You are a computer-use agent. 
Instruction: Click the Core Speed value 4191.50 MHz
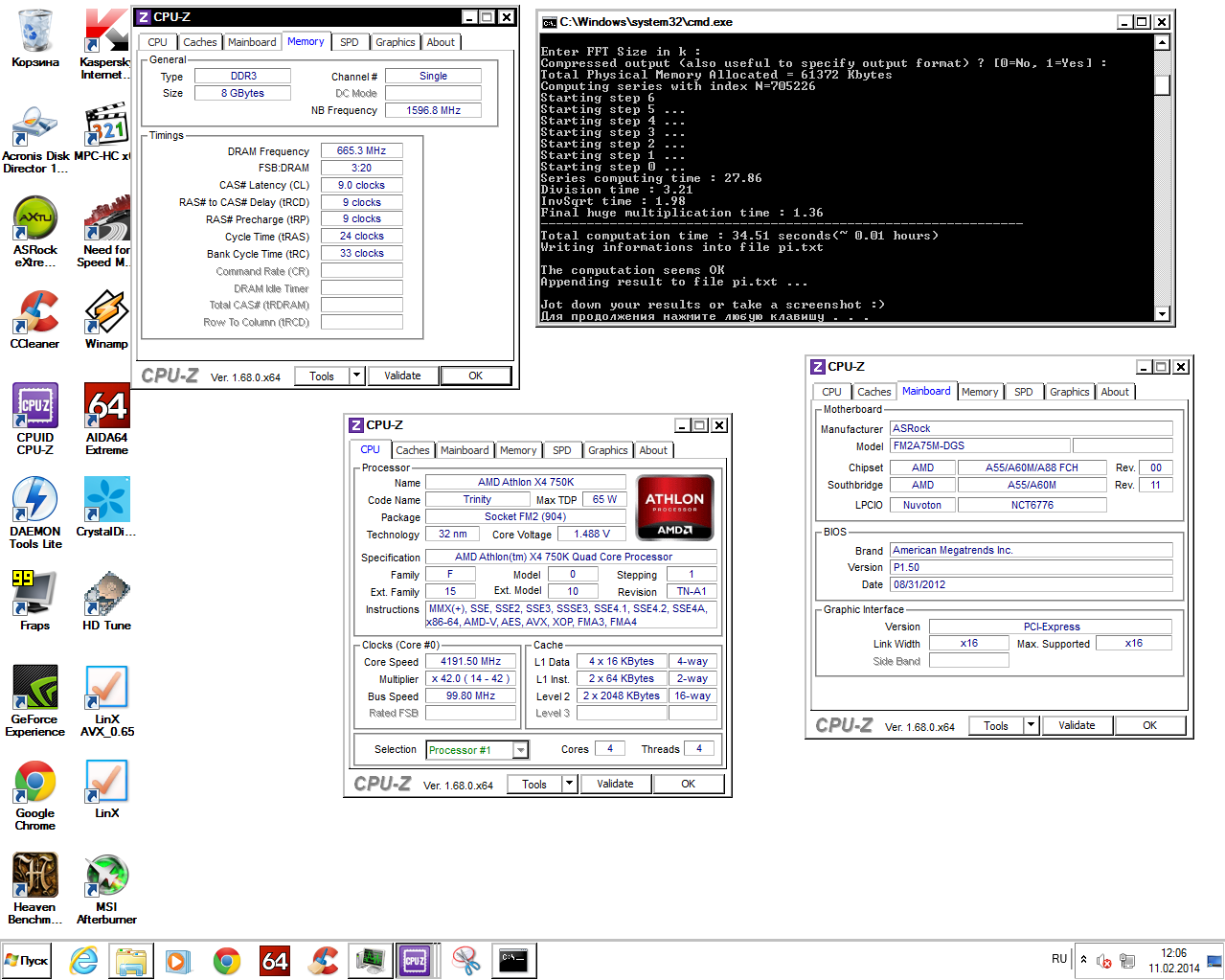point(470,661)
